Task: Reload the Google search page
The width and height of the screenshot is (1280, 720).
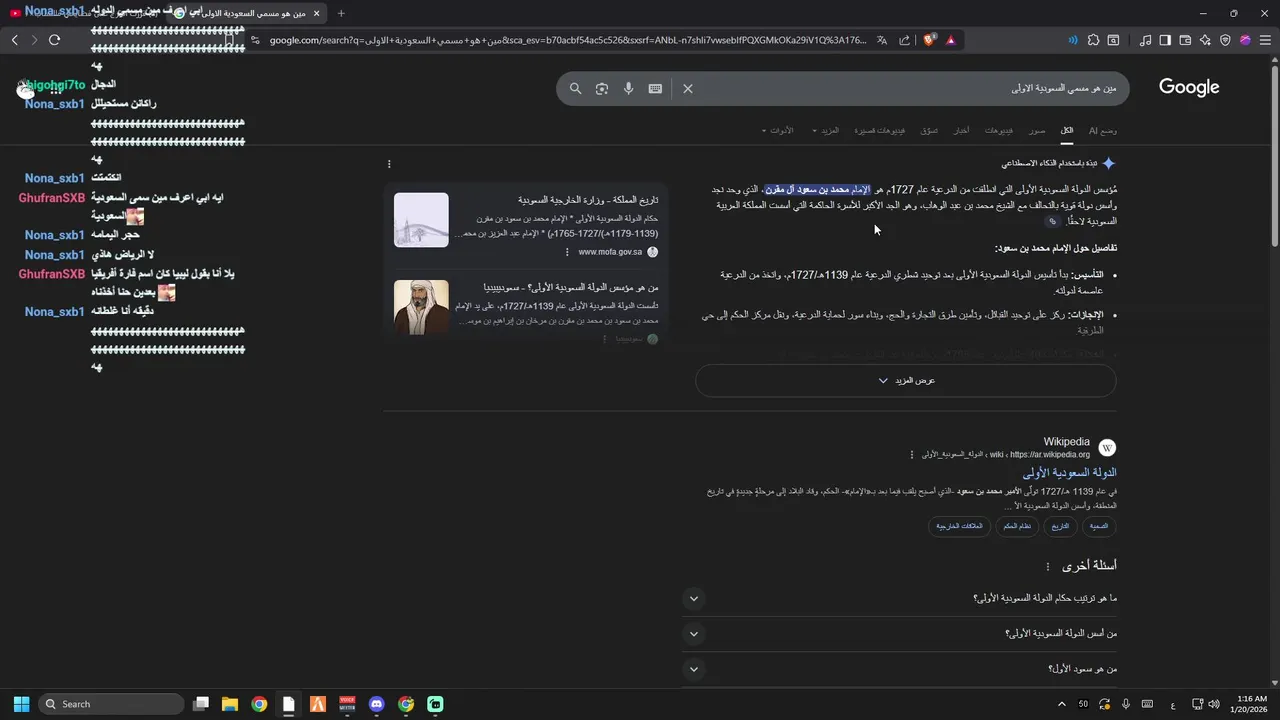Action: pyautogui.click(x=54, y=40)
